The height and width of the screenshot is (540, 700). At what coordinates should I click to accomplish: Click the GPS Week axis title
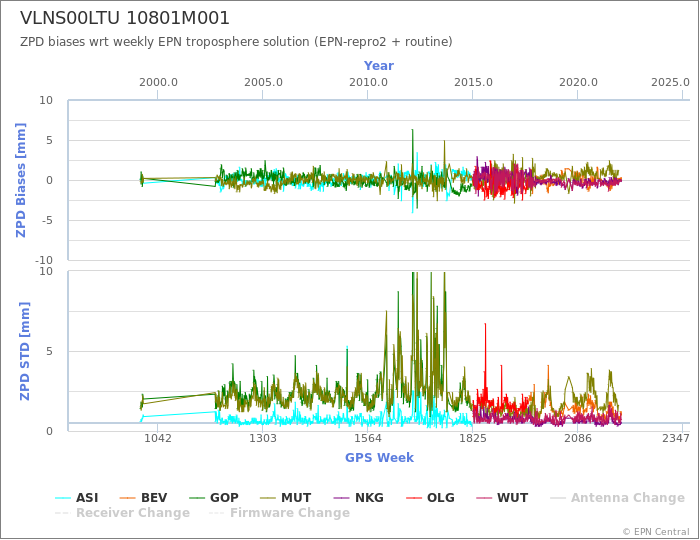(379, 457)
